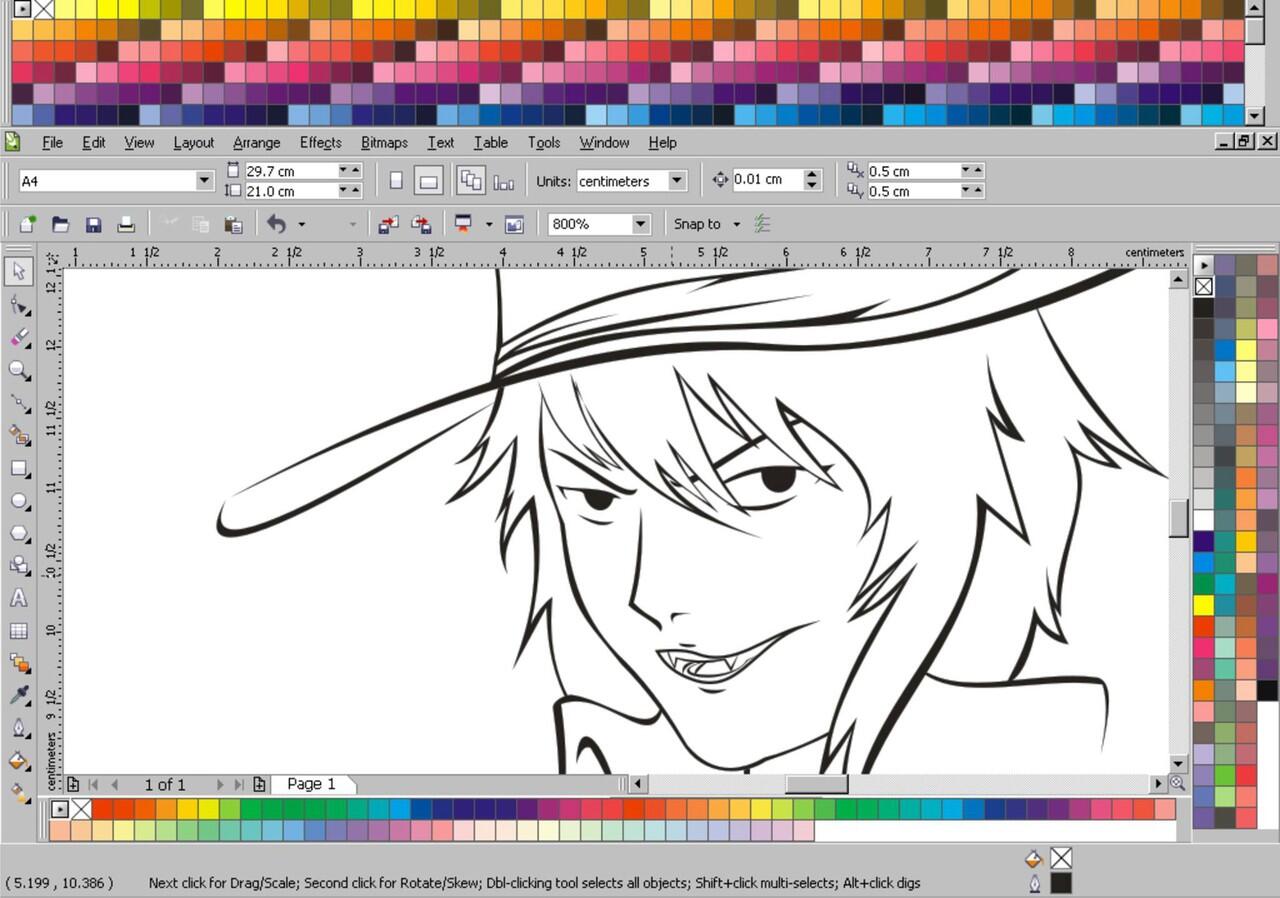Select the Shape tool
1280x898 pixels.
coord(19,305)
